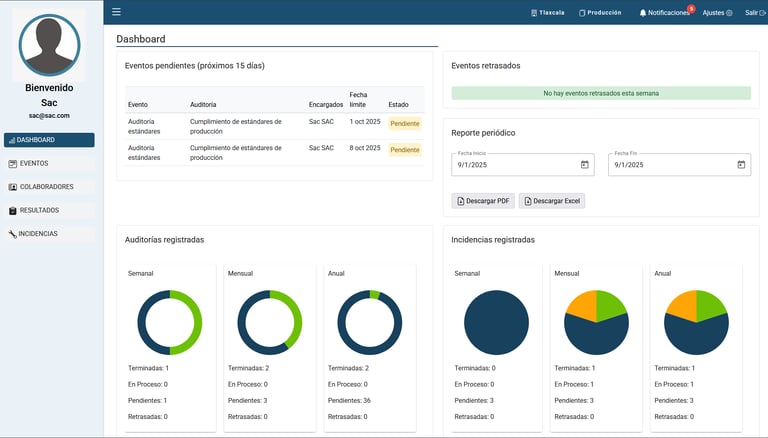Click the Dashboard bar-chart icon in sidebar
Viewport: 768px width, 438px height.
[x=12, y=140]
